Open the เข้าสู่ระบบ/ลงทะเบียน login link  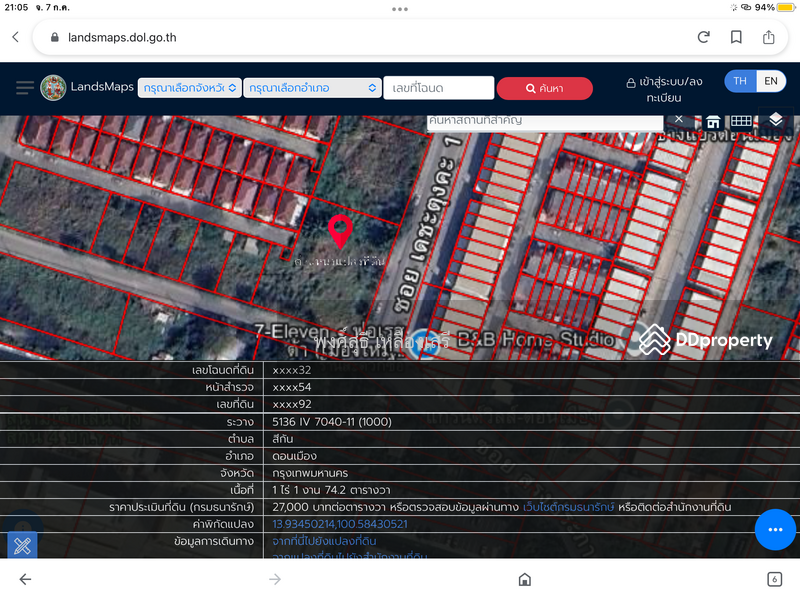pyautogui.click(x=664, y=89)
